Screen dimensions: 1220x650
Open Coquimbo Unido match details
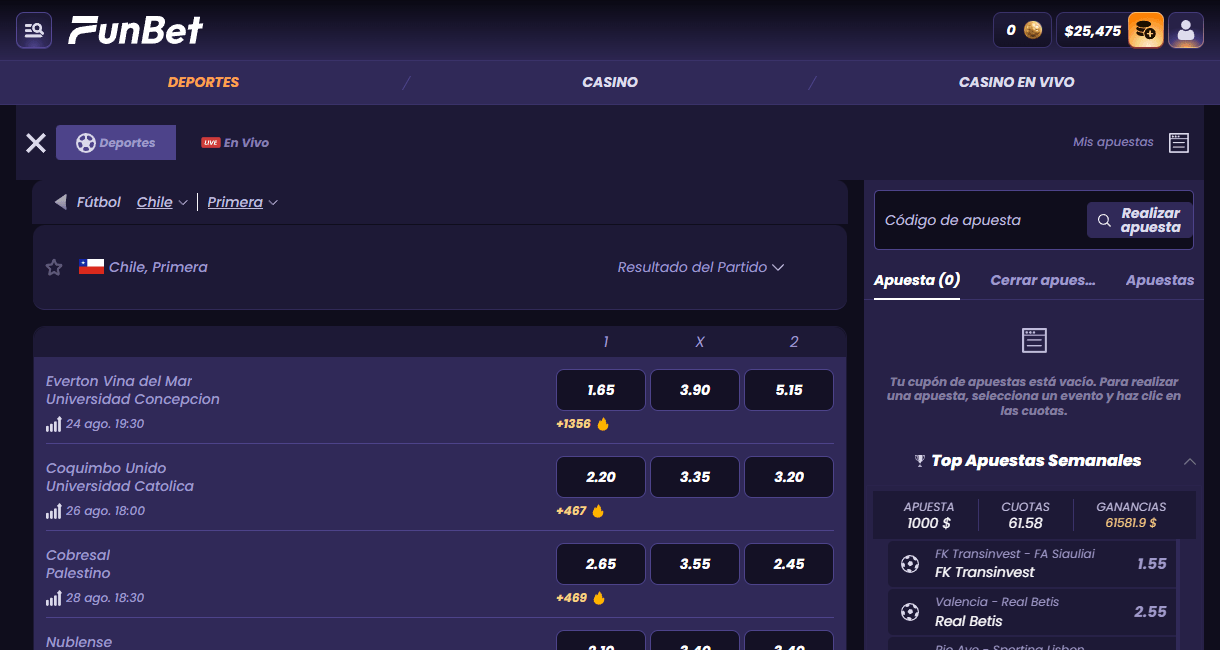(120, 477)
